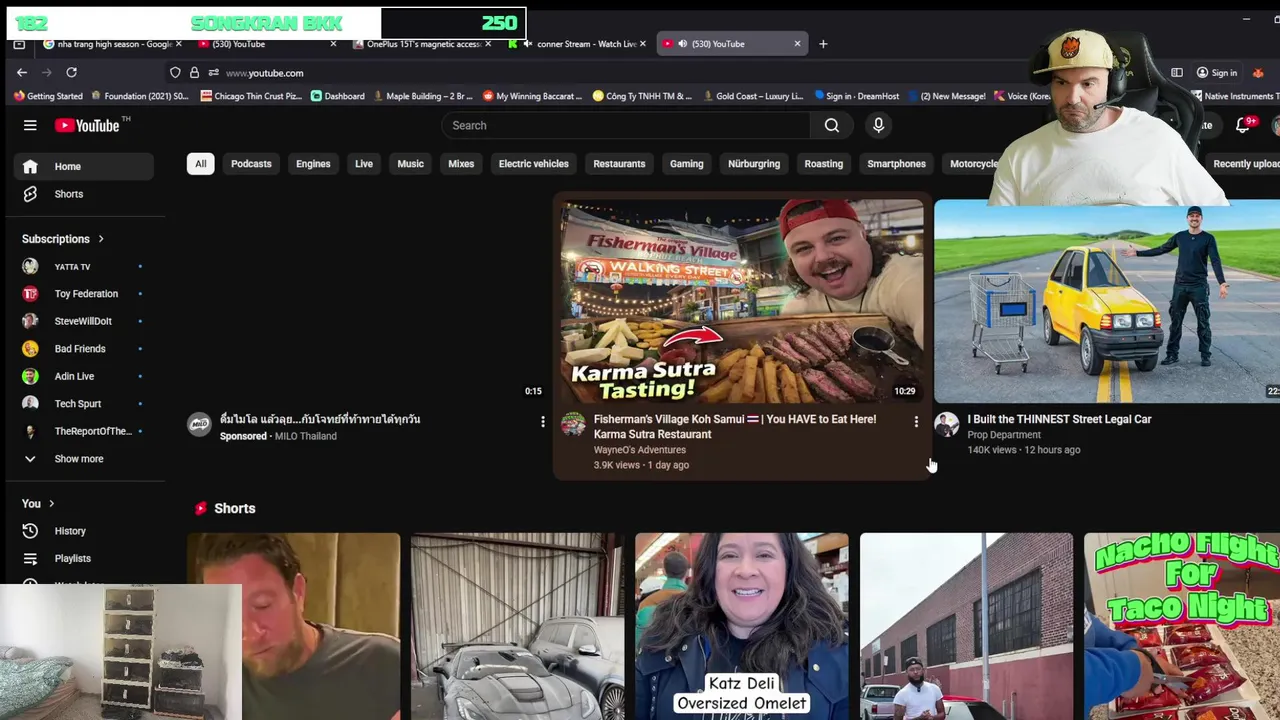Click the padlock site info icon
The image size is (1280, 720).
[194, 72]
